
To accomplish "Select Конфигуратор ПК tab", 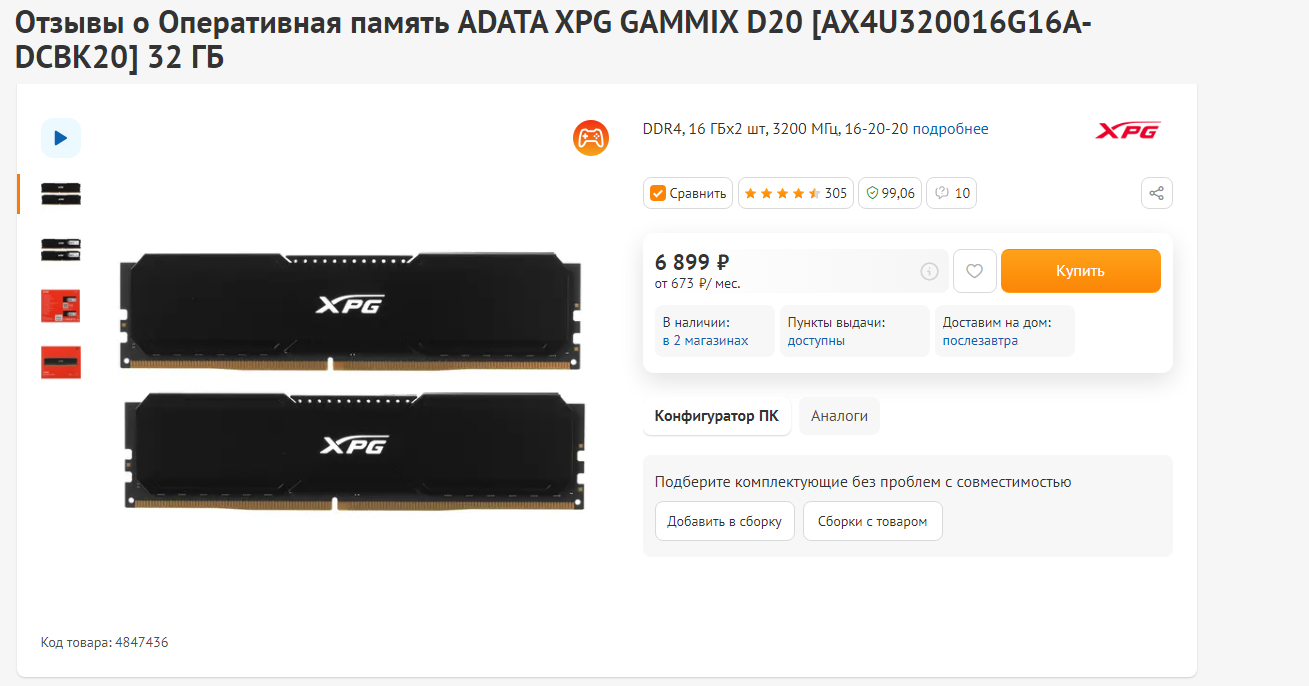I will point(717,416).
